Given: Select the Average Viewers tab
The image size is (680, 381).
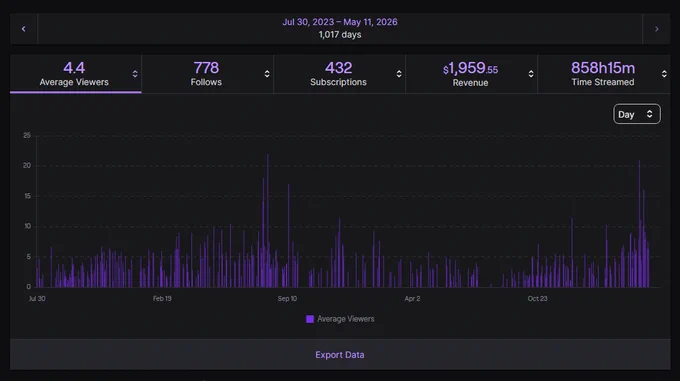Looking at the screenshot, I should pyautogui.click(x=75, y=74).
